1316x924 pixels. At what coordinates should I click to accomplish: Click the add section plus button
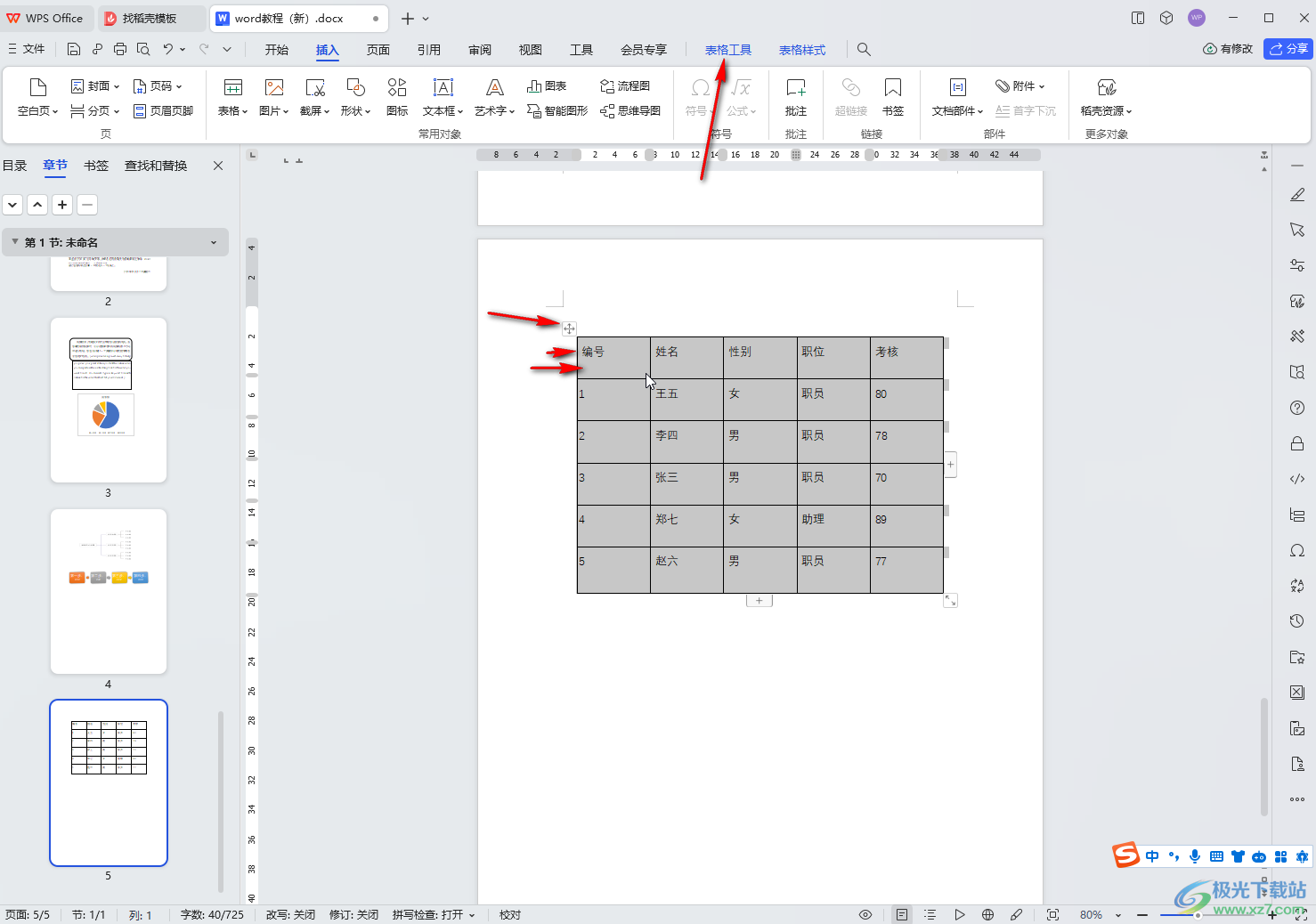pyautogui.click(x=62, y=205)
